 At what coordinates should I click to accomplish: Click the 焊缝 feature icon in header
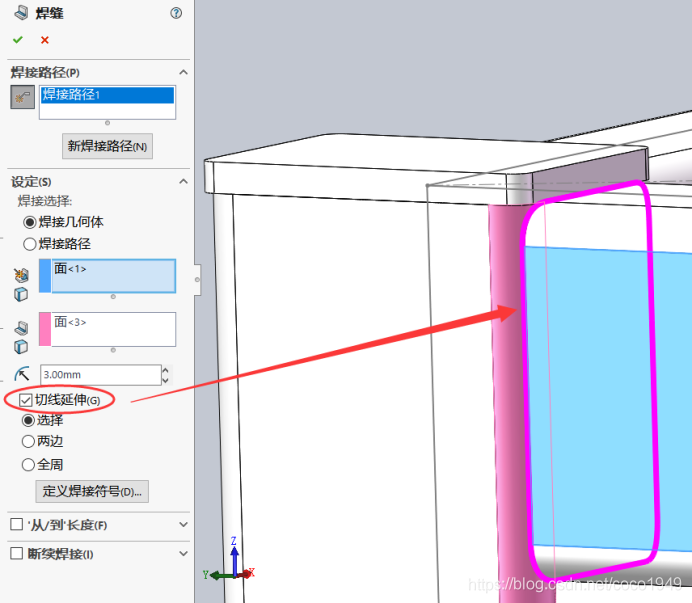(x=21, y=13)
